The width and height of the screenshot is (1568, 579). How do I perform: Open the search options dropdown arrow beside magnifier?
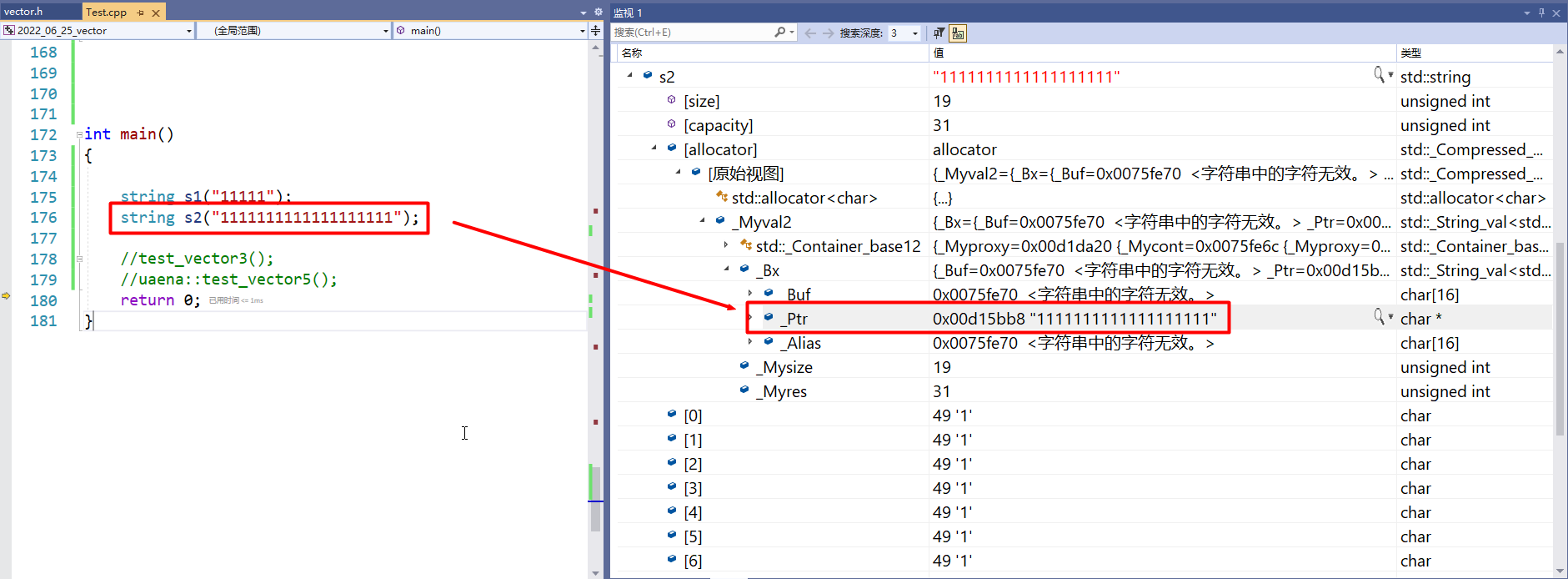792,33
